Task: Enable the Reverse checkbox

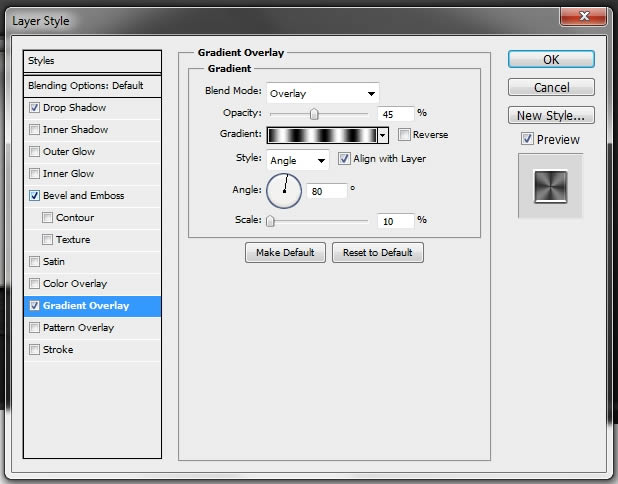Action: [x=404, y=134]
